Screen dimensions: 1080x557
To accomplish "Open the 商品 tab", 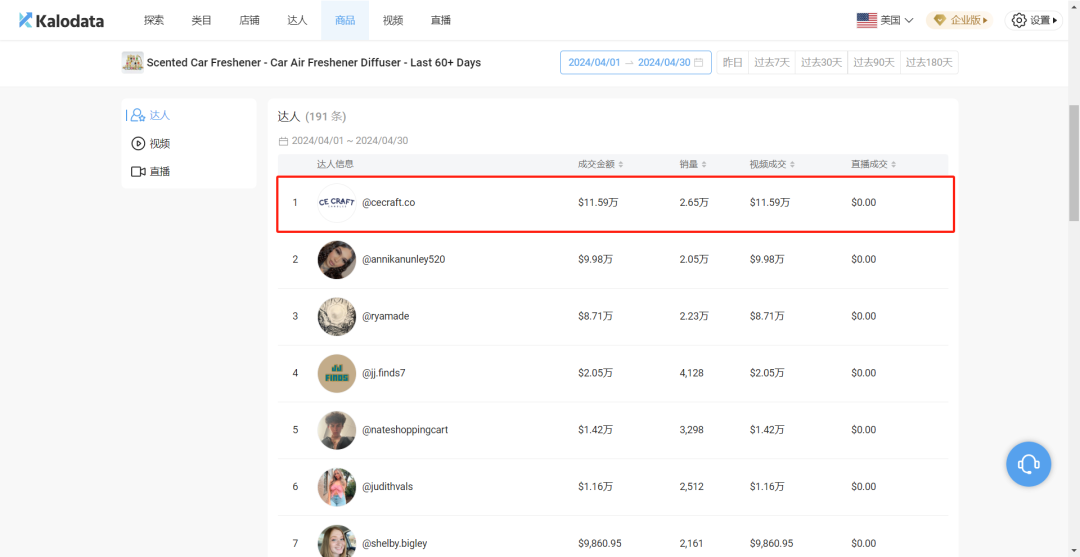I will tap(345, 21).
